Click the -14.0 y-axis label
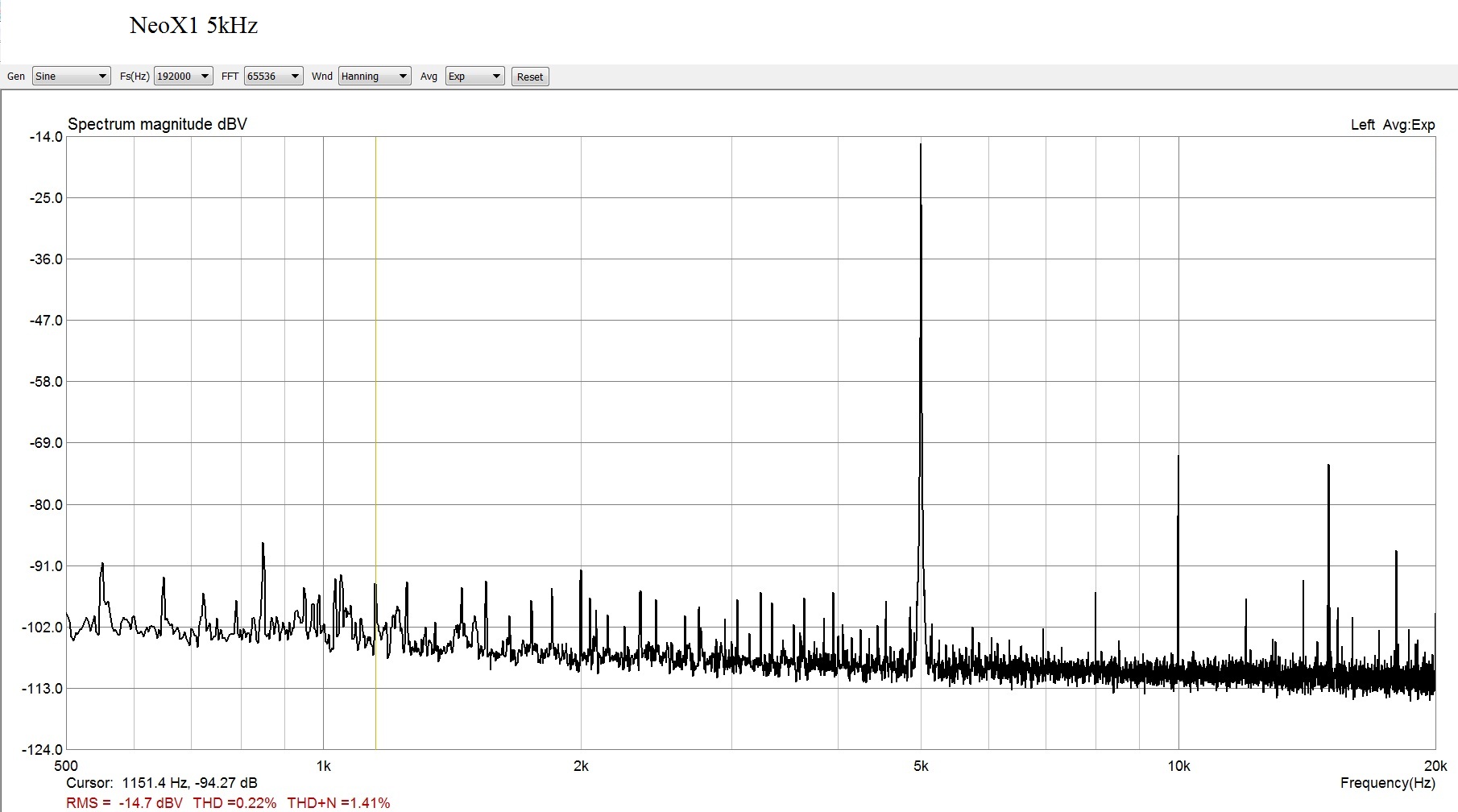 tap(46, 137)
